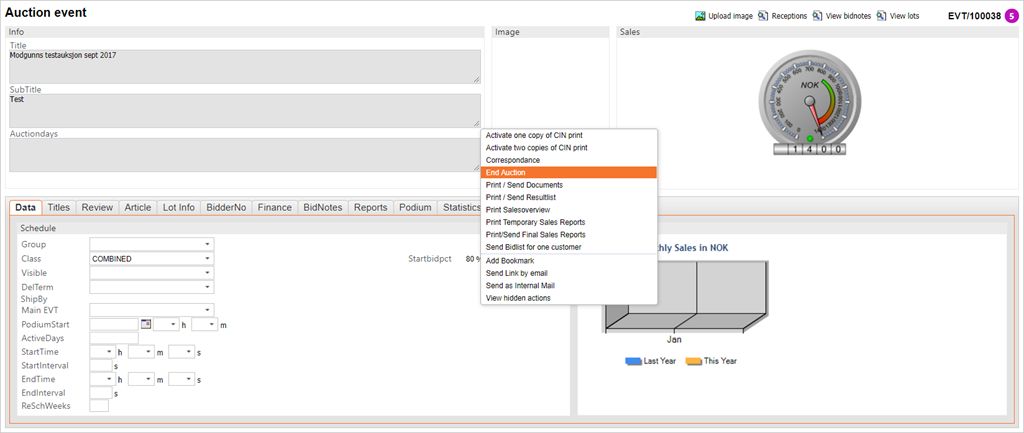Click the purple badge showing 5
This screenshot has width=1024, height=433.
tap(1012, 16)
